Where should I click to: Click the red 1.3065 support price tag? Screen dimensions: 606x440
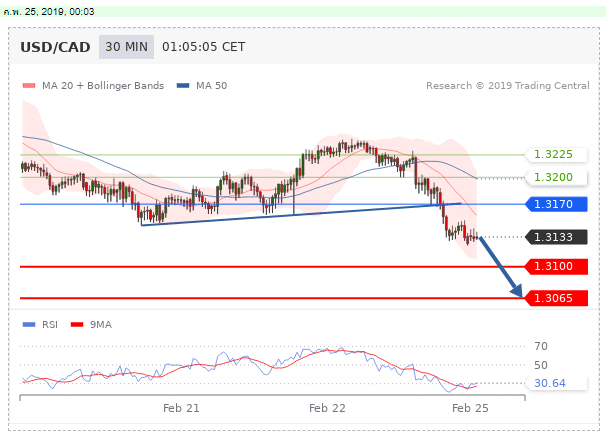(x=556, y=298)
